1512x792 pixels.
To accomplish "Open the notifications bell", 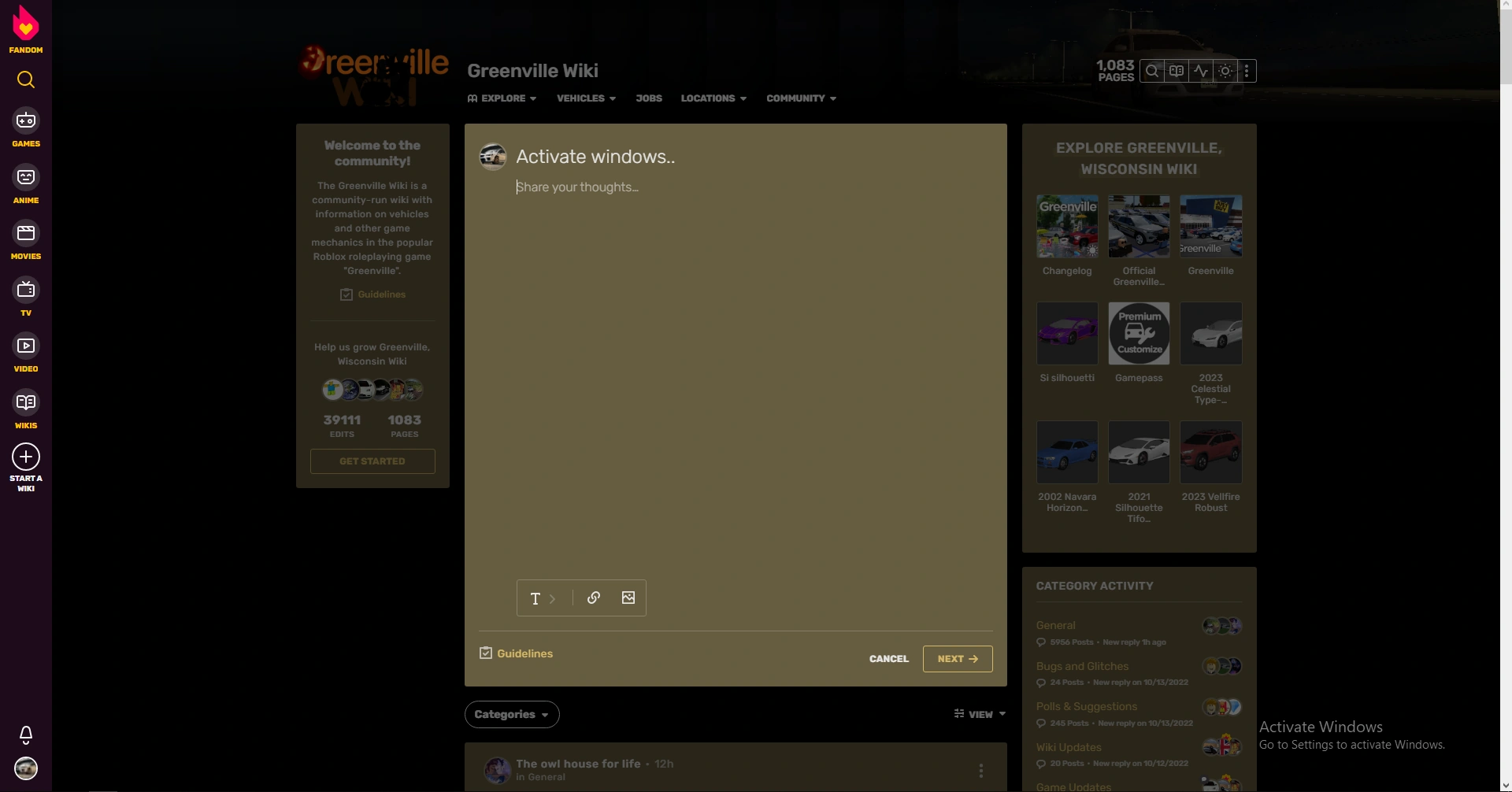I will click(26, 735).
